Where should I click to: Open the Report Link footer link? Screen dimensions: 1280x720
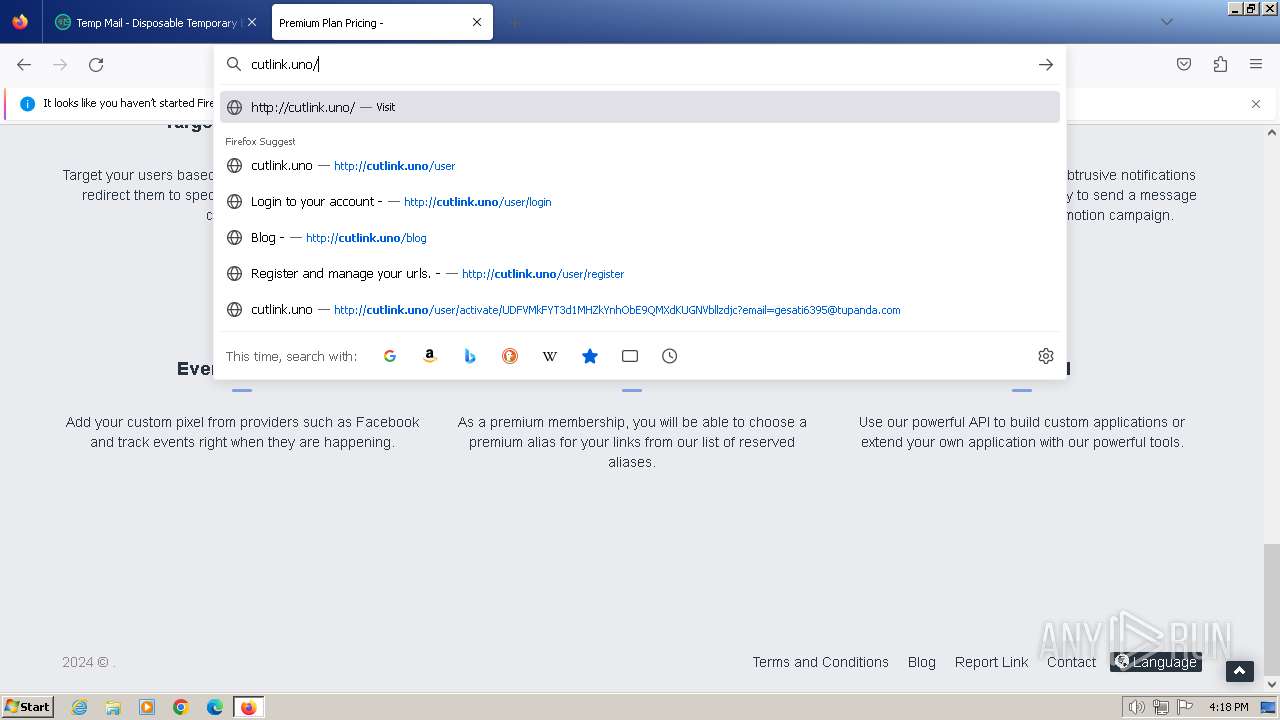(991, 662)
